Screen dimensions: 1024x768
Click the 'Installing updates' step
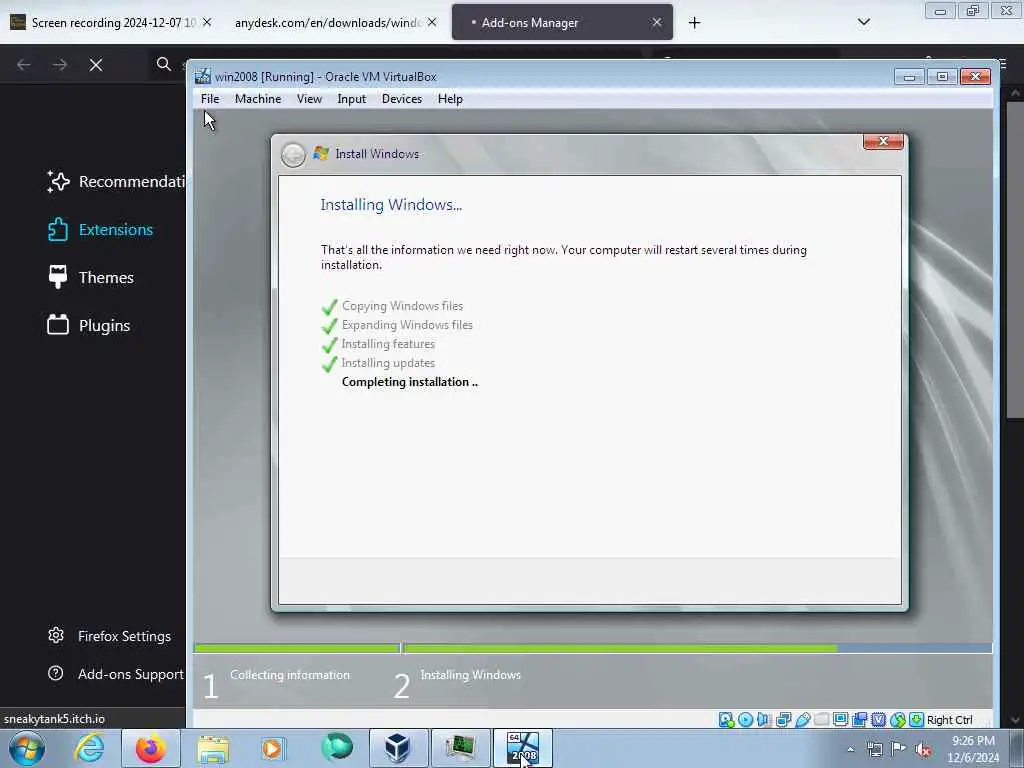[388, 362]
